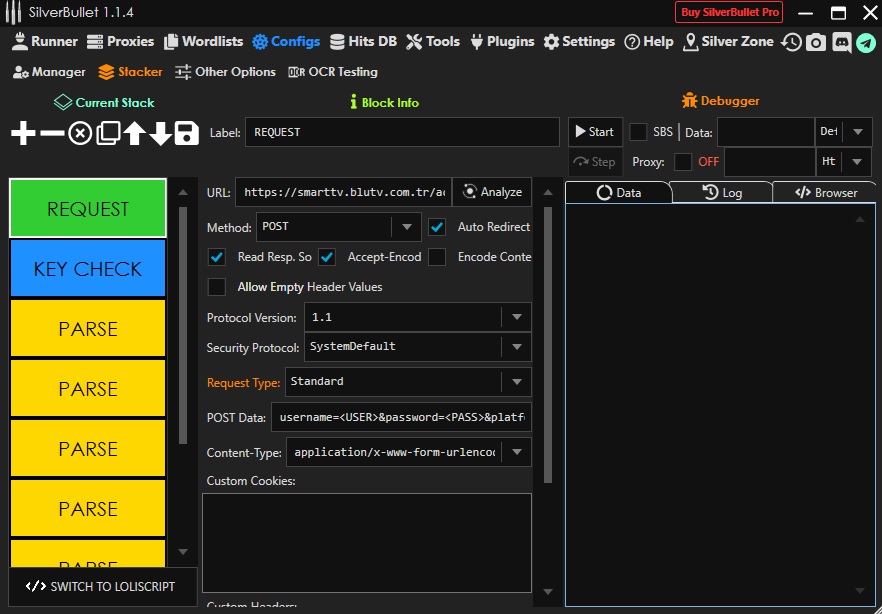
Task: Click the floppy disk save icon
Action: click(186, 133)
